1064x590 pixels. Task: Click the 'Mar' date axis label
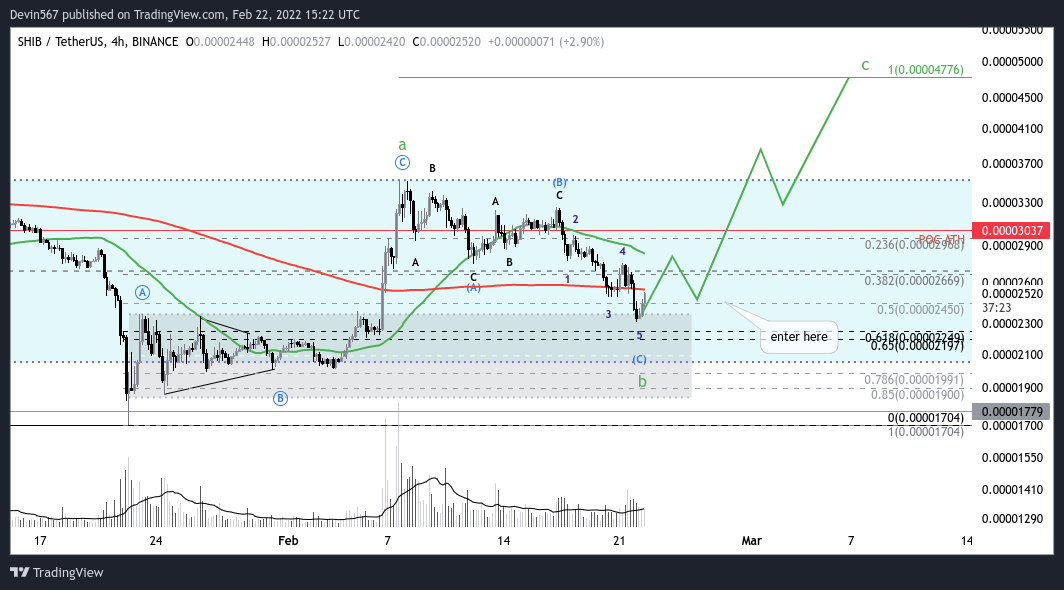[x=752, y=540]
